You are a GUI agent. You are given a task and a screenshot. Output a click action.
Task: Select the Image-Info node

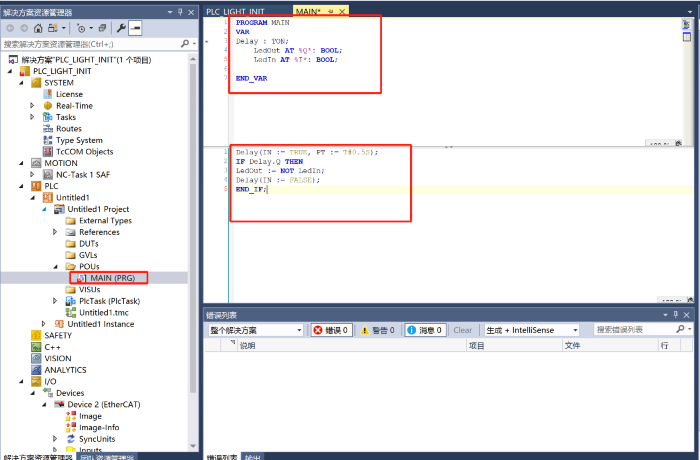tap(99, 427)
